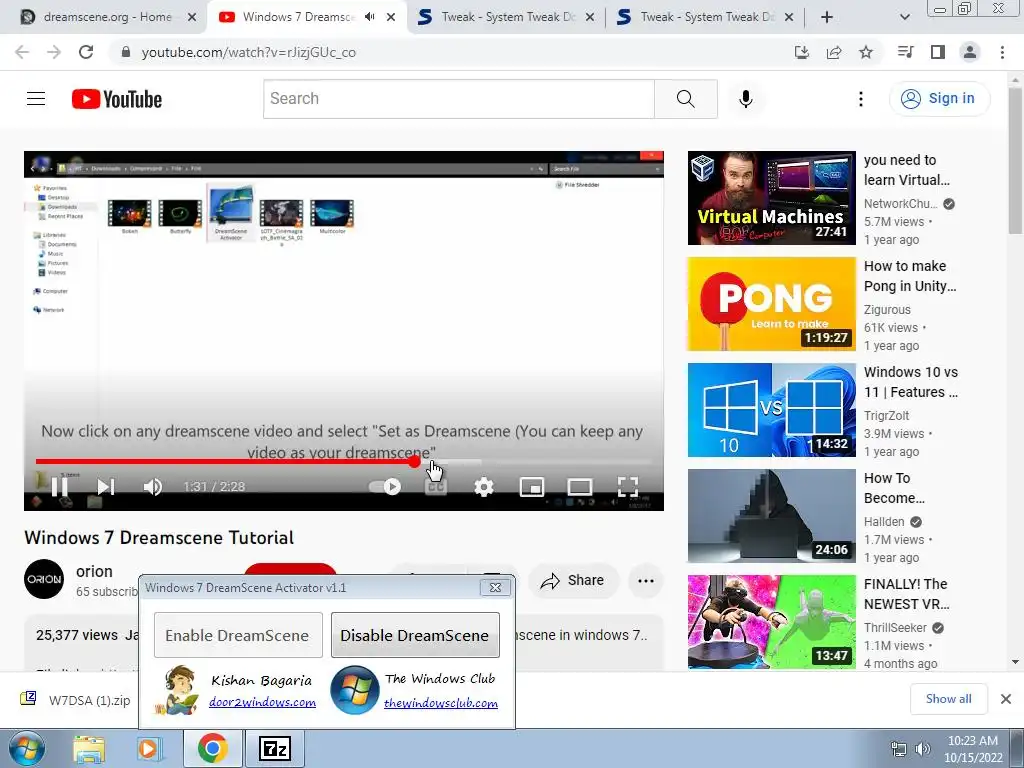This screenshot has height=768, width=1024.
Task: Expand the tab search dropdown arrow
Action: pos(904,17)
